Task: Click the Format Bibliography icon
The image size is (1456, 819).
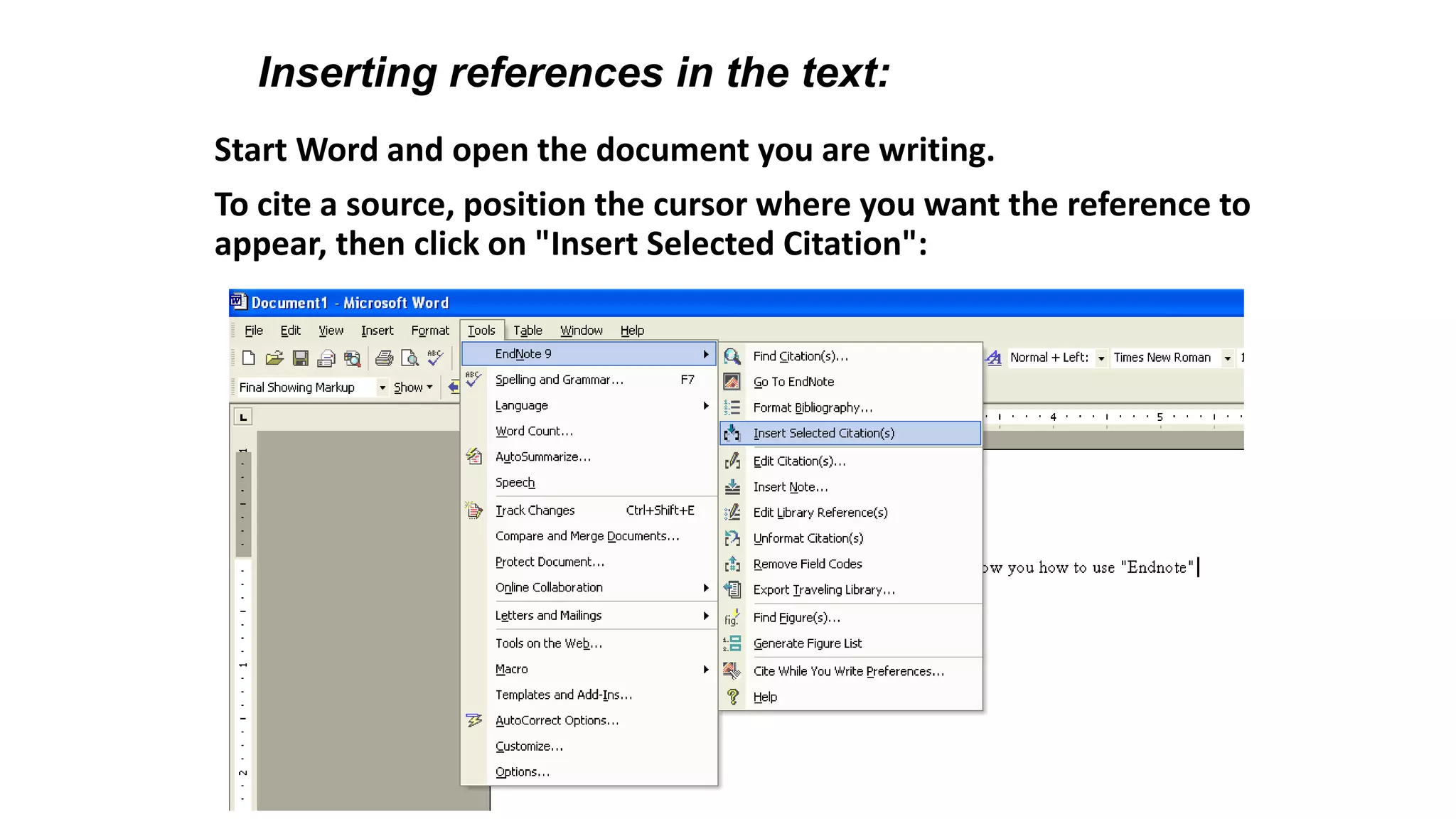Action: (732, 407)
